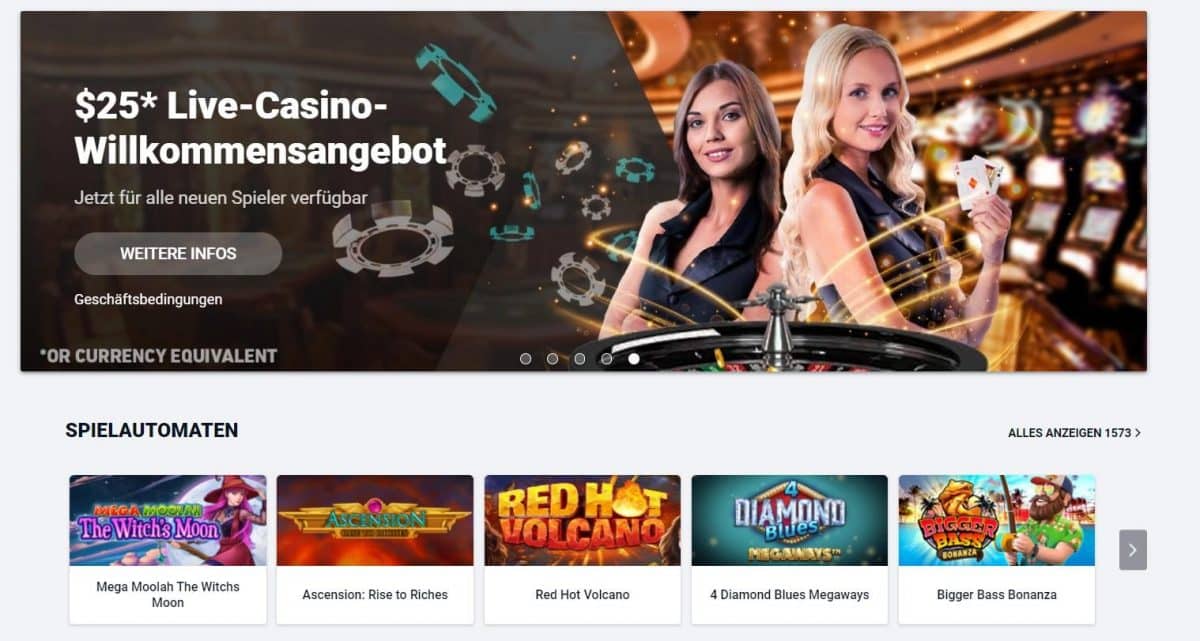This screenshot has width=1200, height=641.
Task: Select the second carousel dot
Action: [x=552, y=358]
